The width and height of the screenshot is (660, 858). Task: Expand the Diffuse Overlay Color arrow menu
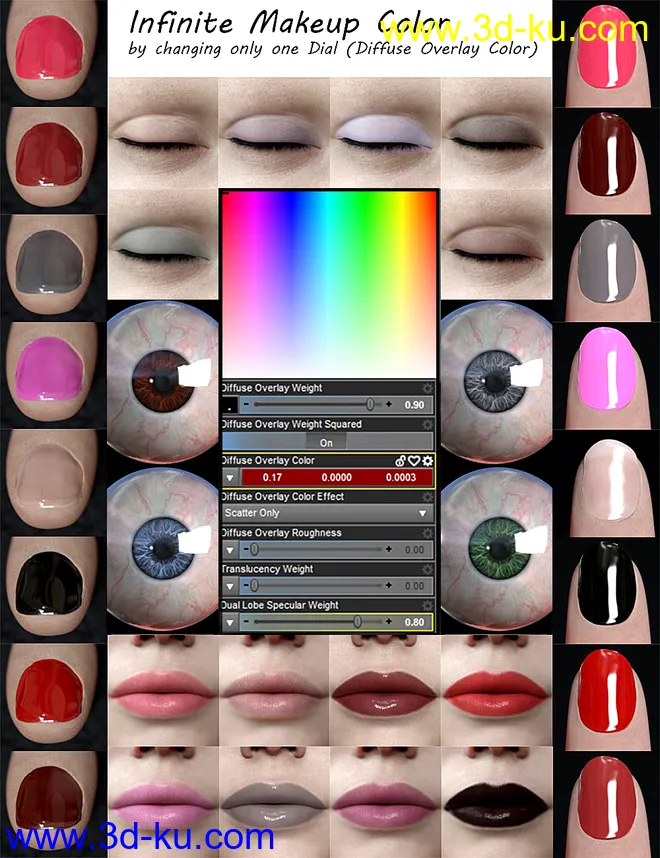pos(229,478)
